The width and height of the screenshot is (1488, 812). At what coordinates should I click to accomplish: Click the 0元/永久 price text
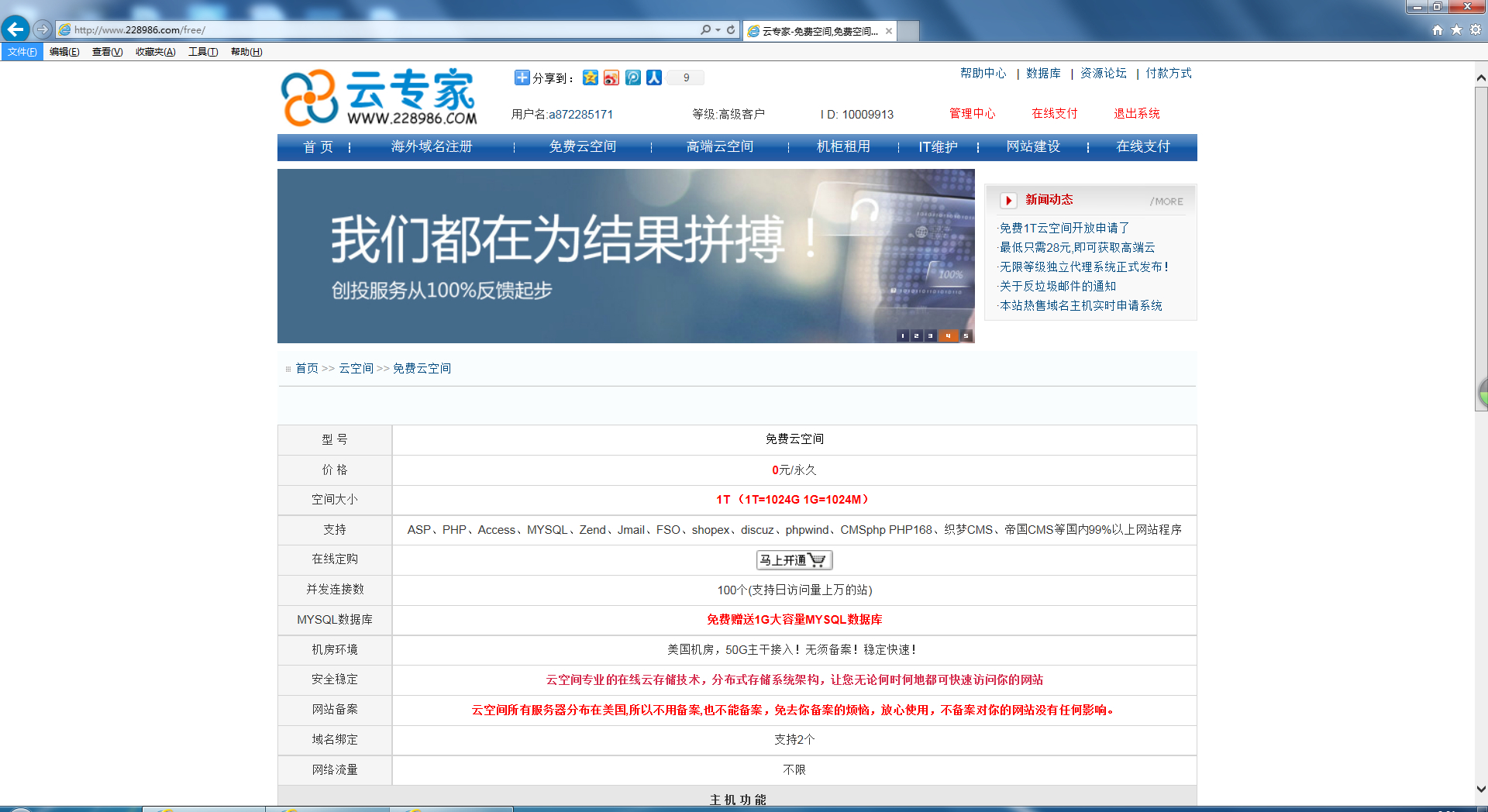coord(794,470)
